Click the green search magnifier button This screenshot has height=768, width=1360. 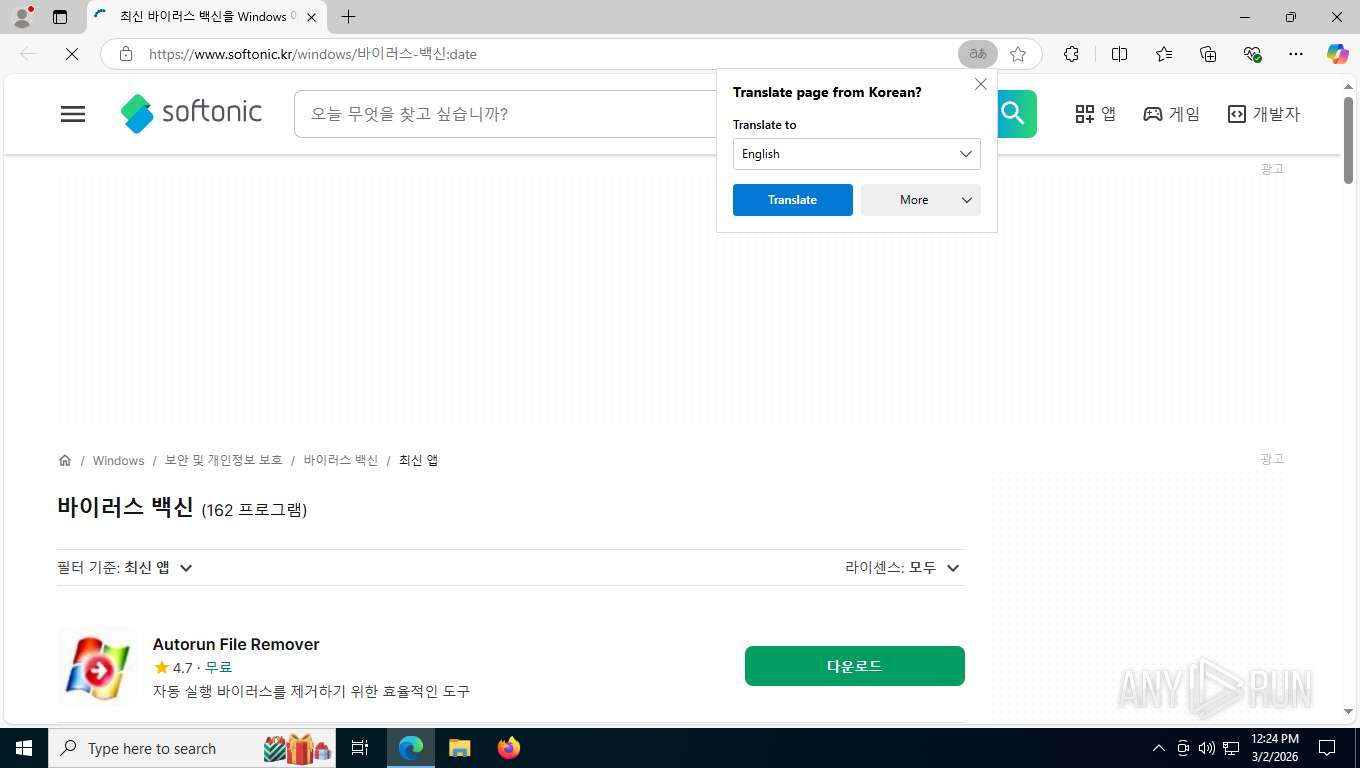(1014, 114)
